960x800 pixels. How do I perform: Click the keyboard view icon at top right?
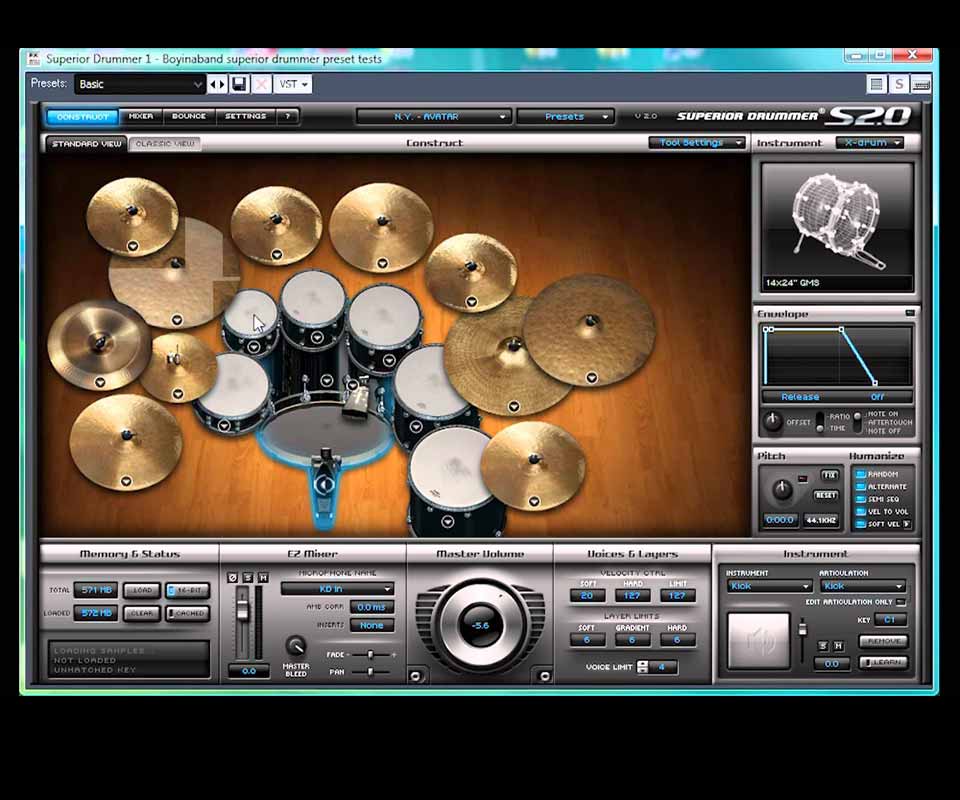(921, 84)
